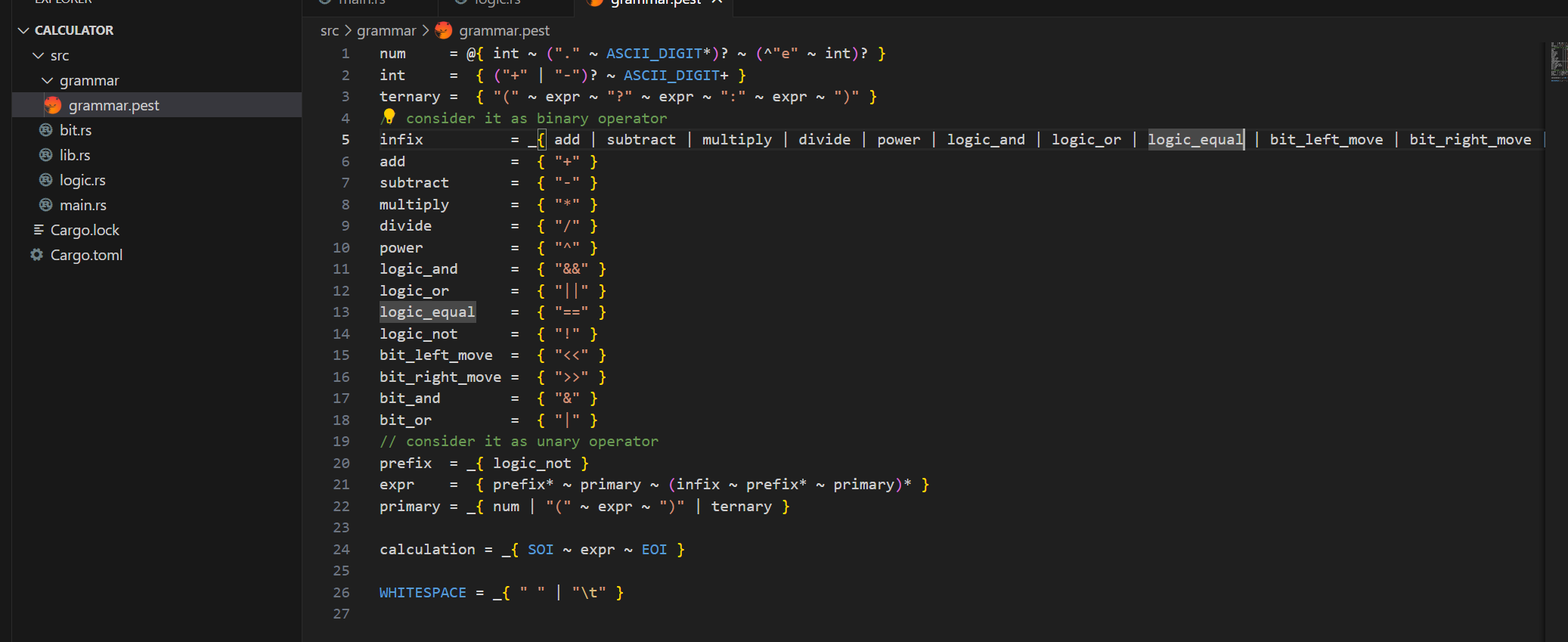Click the pest icon in the breadcrumb bar
Image resolution: width=1568 pixels, height=642 pixels.
(444, 30)
